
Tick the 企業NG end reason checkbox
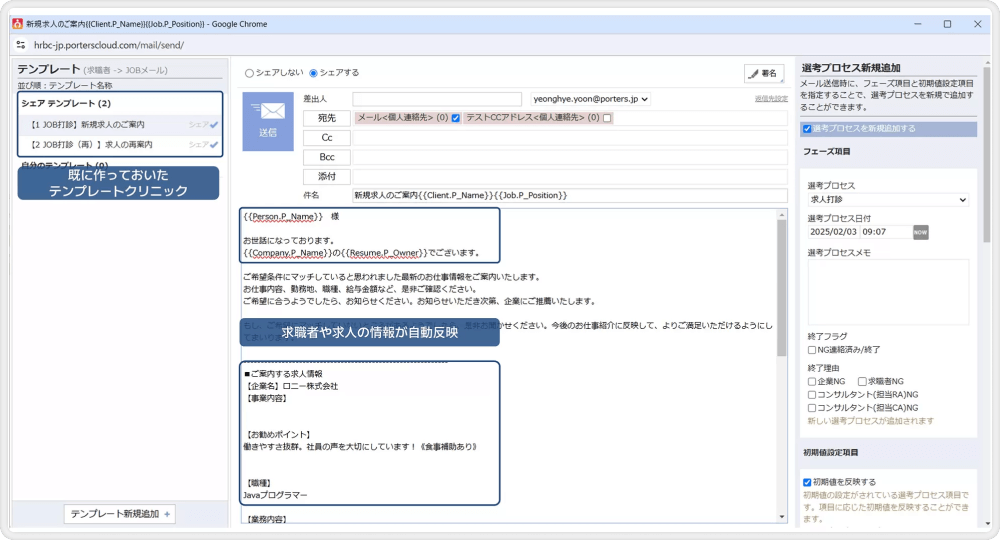pos(812,381)
